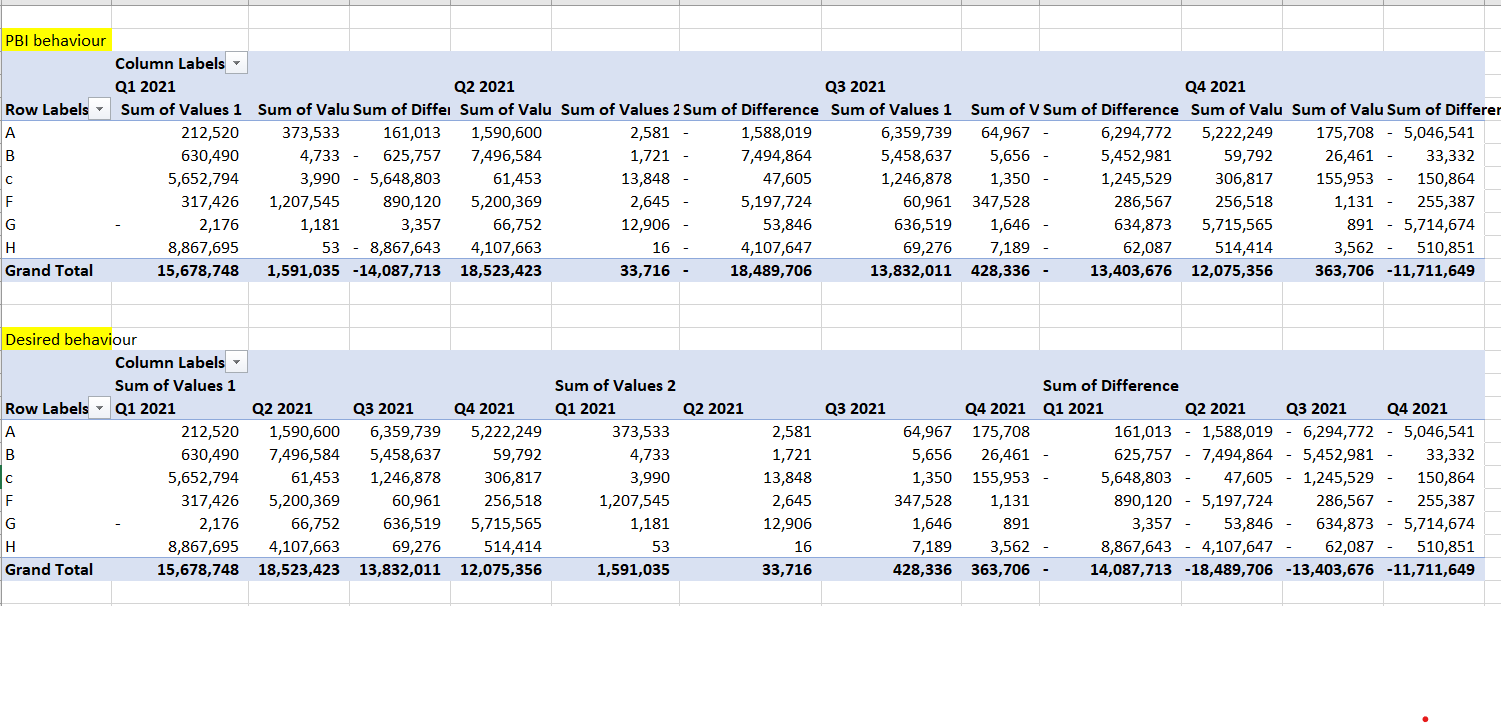This screenshot has width=1501, height=723.
Task: Click value 1,207,545 in Desired behaviour pivot
Action: [x=633, y=500]
